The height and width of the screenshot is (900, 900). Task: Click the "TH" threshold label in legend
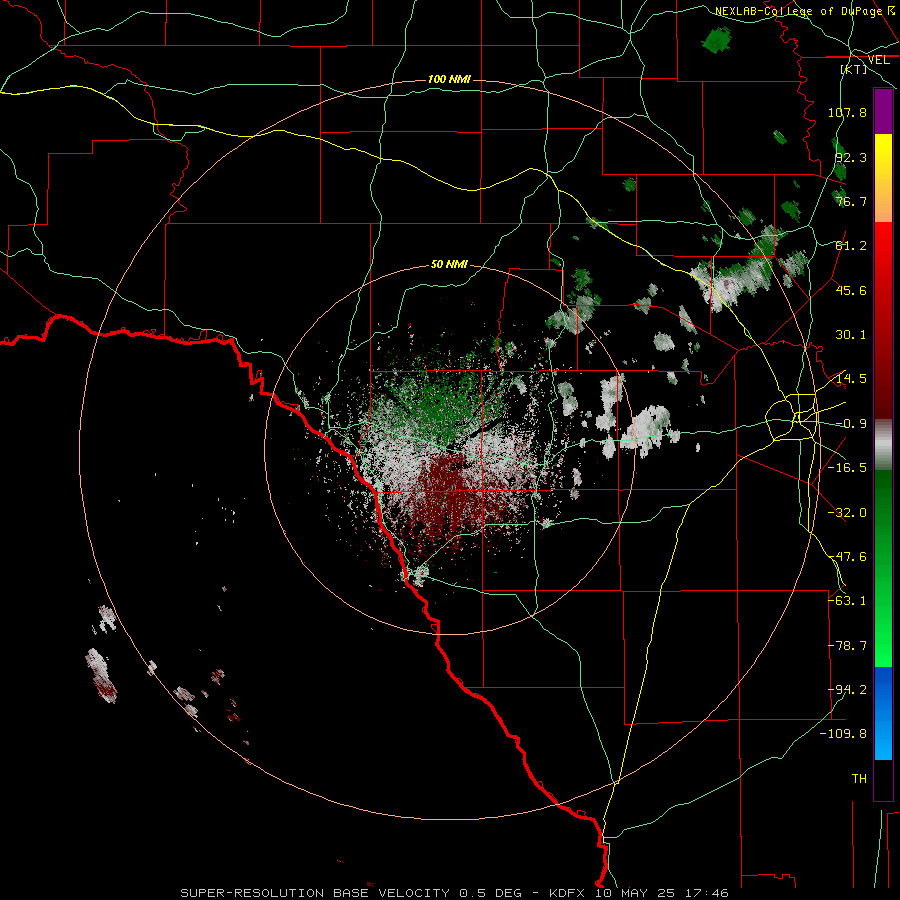click(x=859, y=779)
